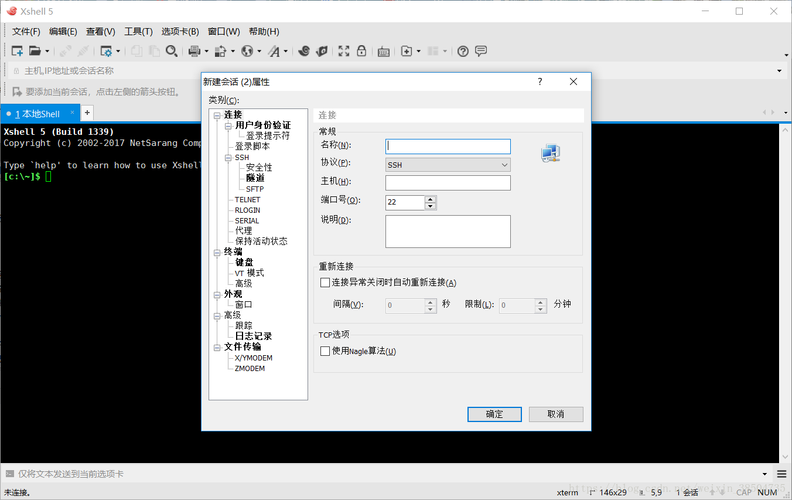
Task: Toggle the 使用Nagle算法 checkbox
Action: pyautogui.click(x=325, y=351)
